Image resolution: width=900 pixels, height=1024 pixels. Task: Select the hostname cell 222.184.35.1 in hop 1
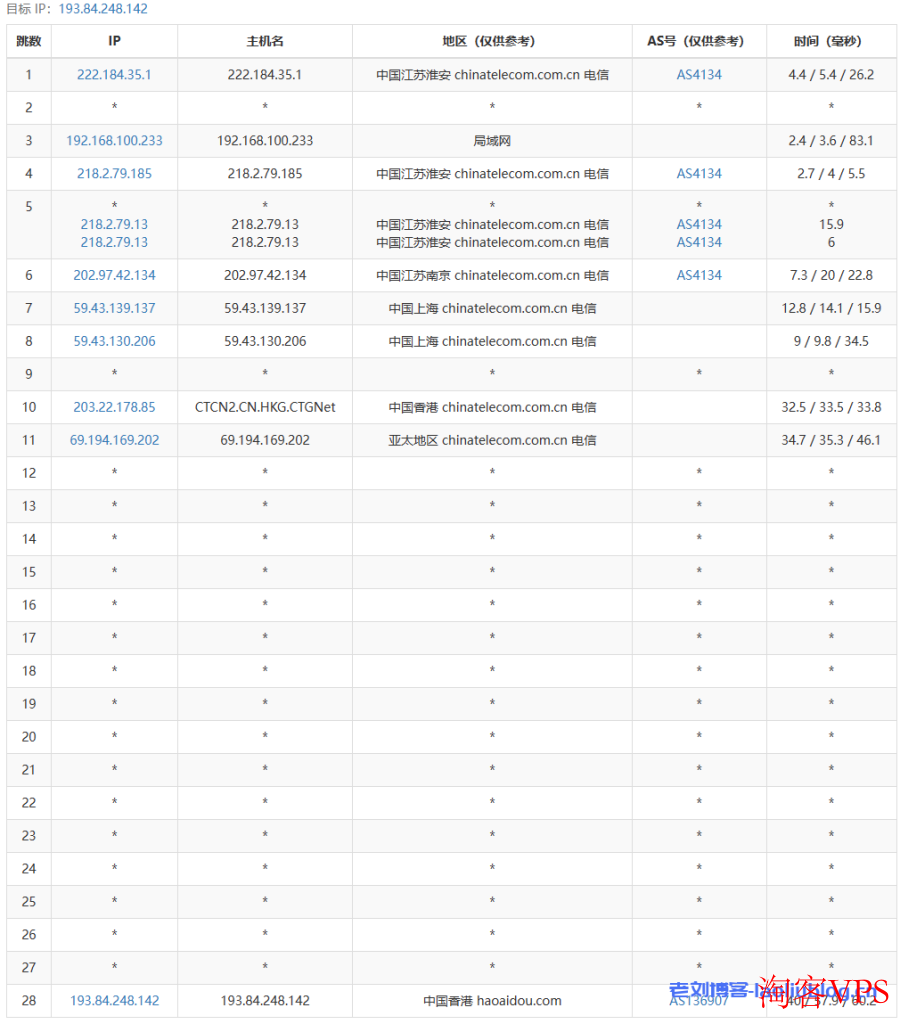265,74
